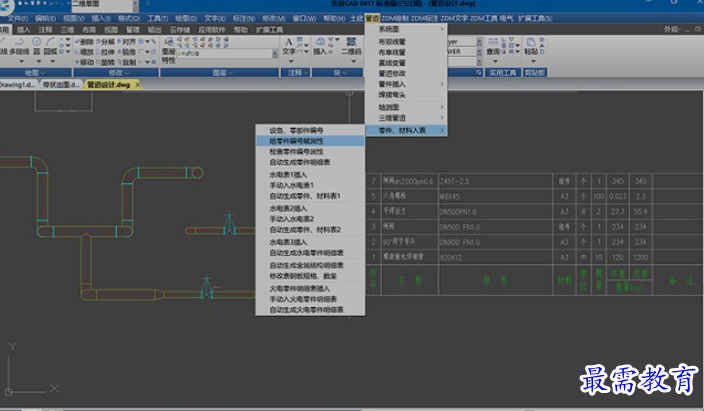704x411 pixels.
Task: Click the 旋转 rotate tool
Action: 105,62
